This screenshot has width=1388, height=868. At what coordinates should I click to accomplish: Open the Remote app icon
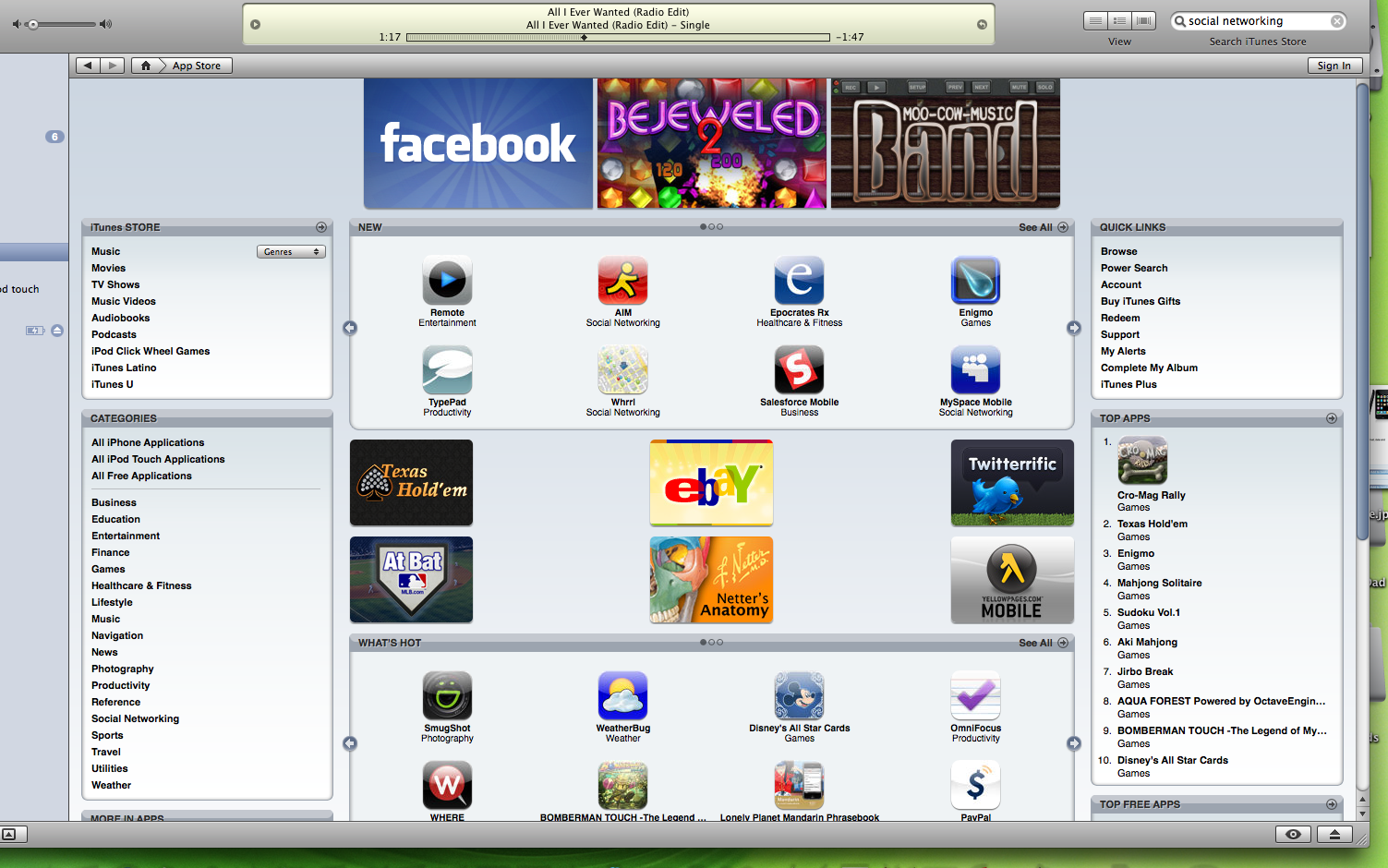(447, 281)
